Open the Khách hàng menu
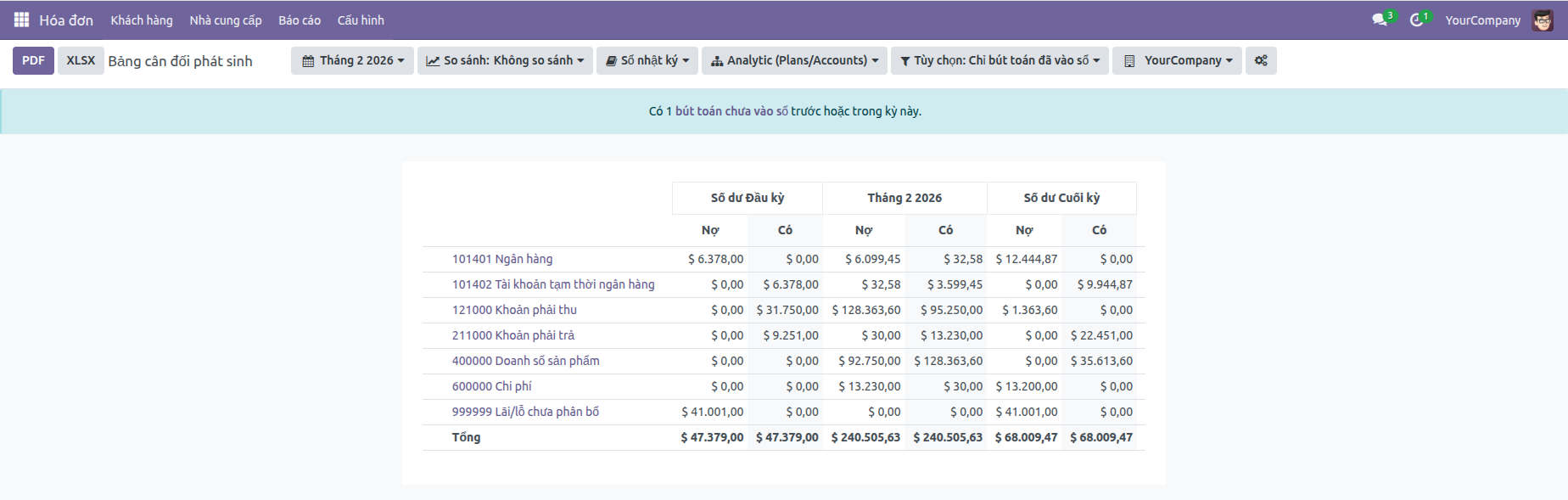The height and width of the screenshot is (500, 1568). (x=141, y=20)
